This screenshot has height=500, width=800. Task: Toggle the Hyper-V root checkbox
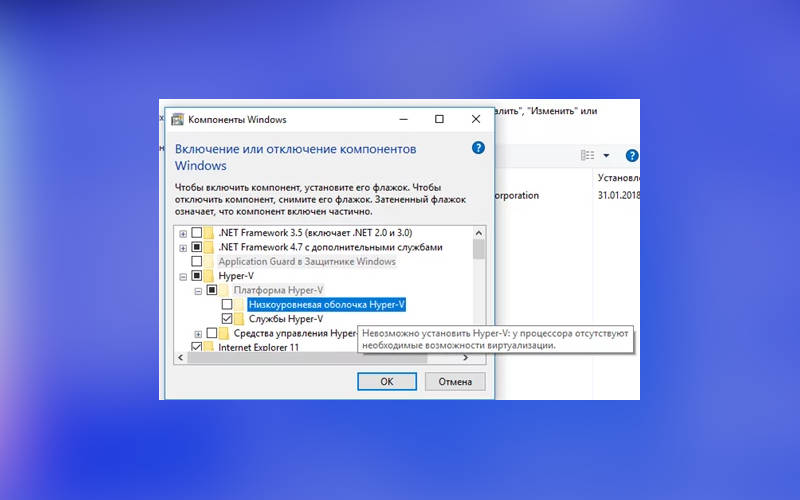(196, 276)
